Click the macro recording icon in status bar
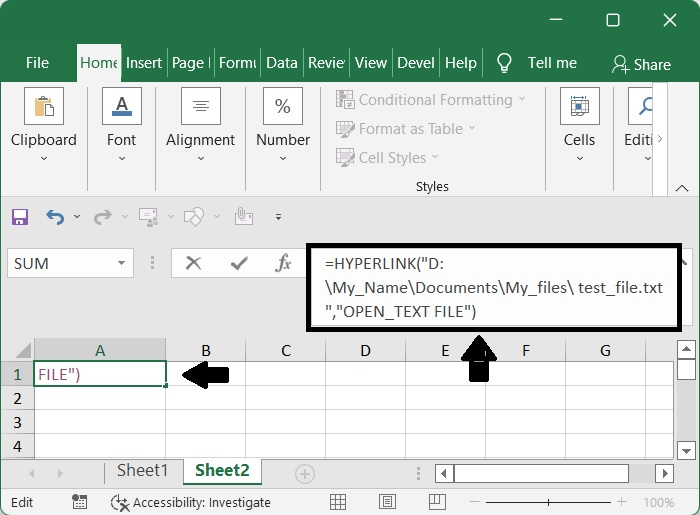The image size is (700, 515). (x=79, y=502)
